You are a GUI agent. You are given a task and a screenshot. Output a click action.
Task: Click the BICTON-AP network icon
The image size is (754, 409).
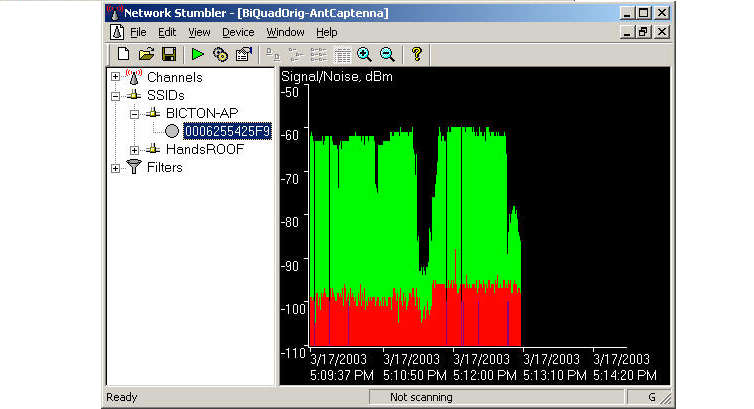tap(153, 113)
